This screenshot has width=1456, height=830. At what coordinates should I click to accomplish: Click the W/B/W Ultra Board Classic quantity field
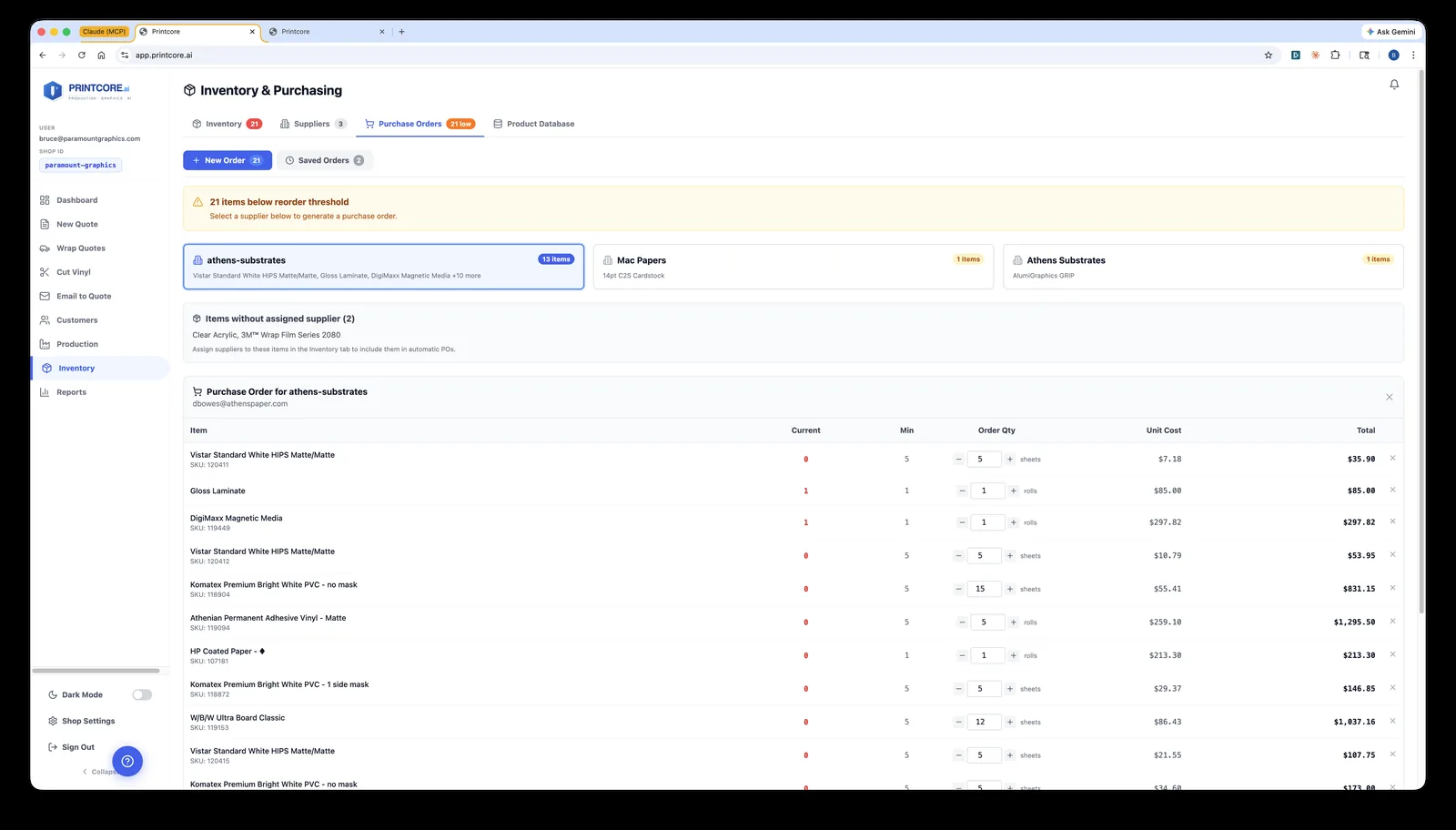(x=984, y=722)
